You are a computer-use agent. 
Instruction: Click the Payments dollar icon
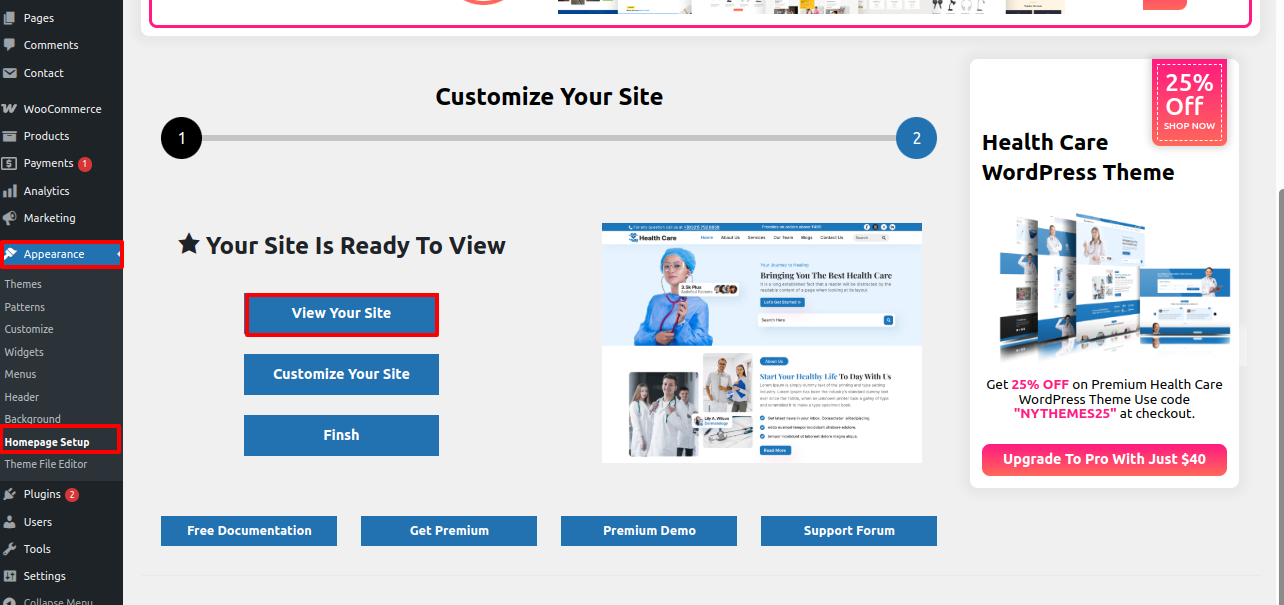(x=10, y=163)
